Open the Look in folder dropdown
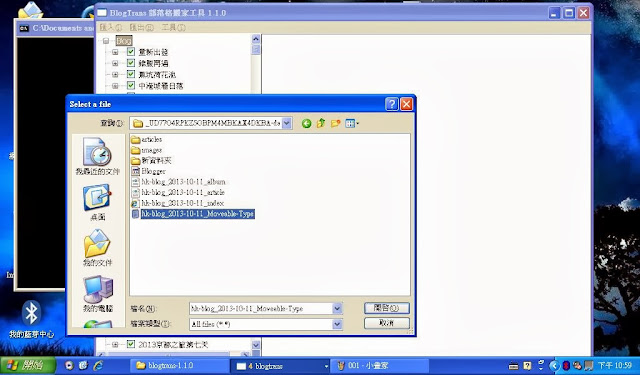 [287, 123]
